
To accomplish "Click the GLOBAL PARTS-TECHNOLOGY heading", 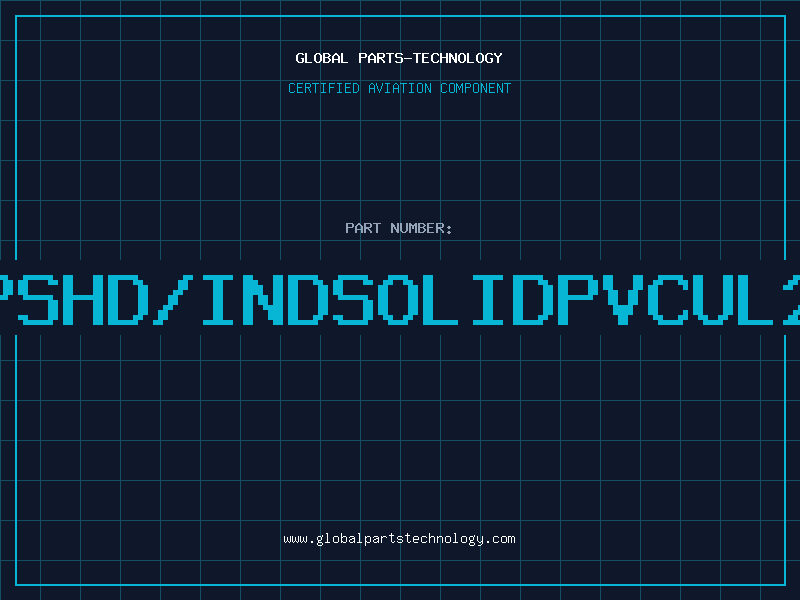I will tap(399, 58).
